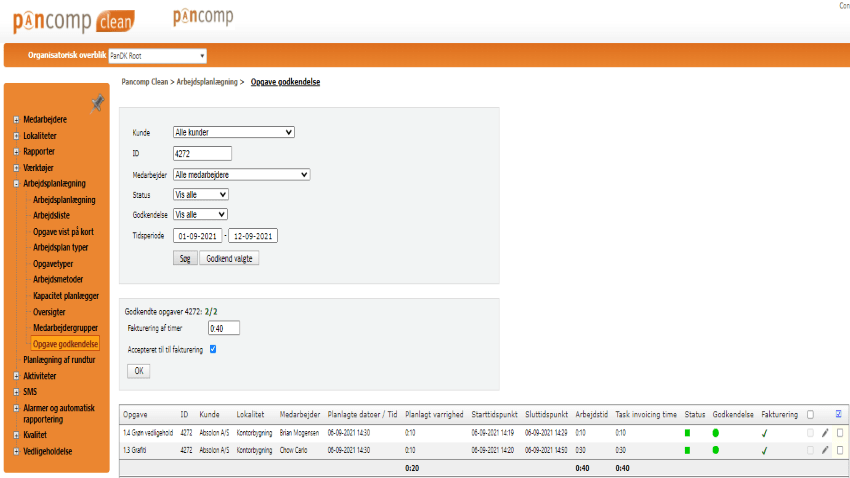This screenshot has width=850, height=478.
Task: Expand the Rapporter tree node
Action: tap(16, 152)
